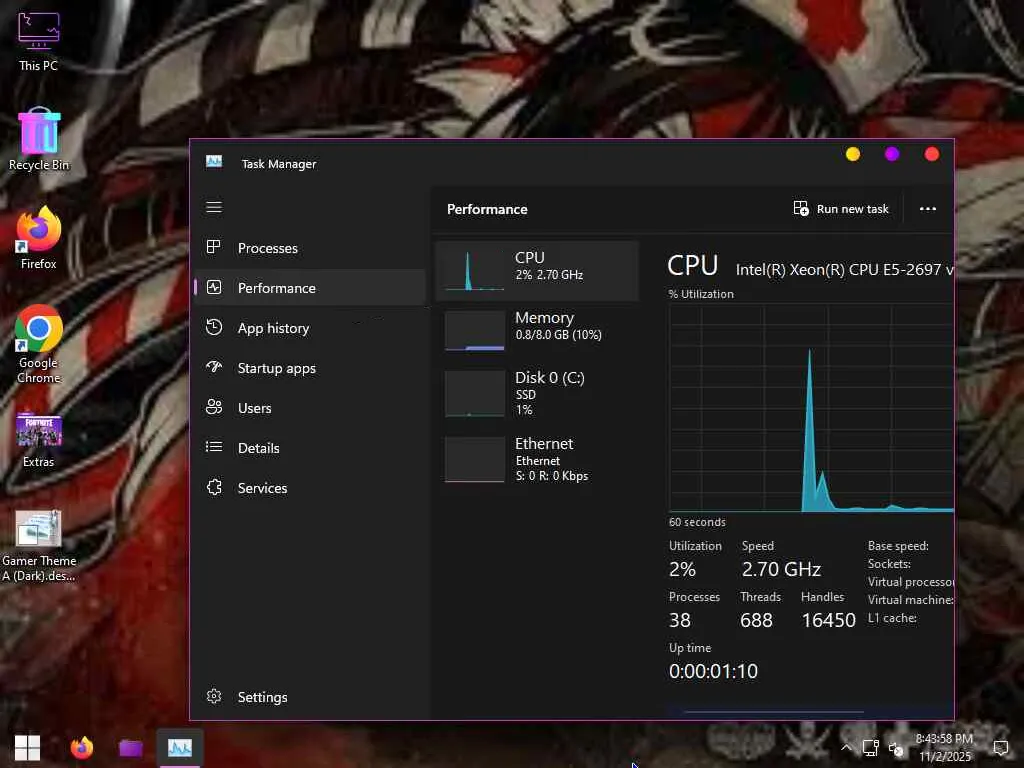Image resolution: width=1024 pixels, height=768 pixels.
Task: Select the Firefox desktop shortcut
Action: [38, 238]
